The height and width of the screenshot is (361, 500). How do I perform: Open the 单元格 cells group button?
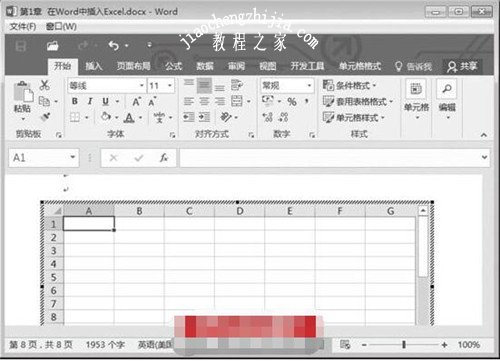(x=416, y=99)
